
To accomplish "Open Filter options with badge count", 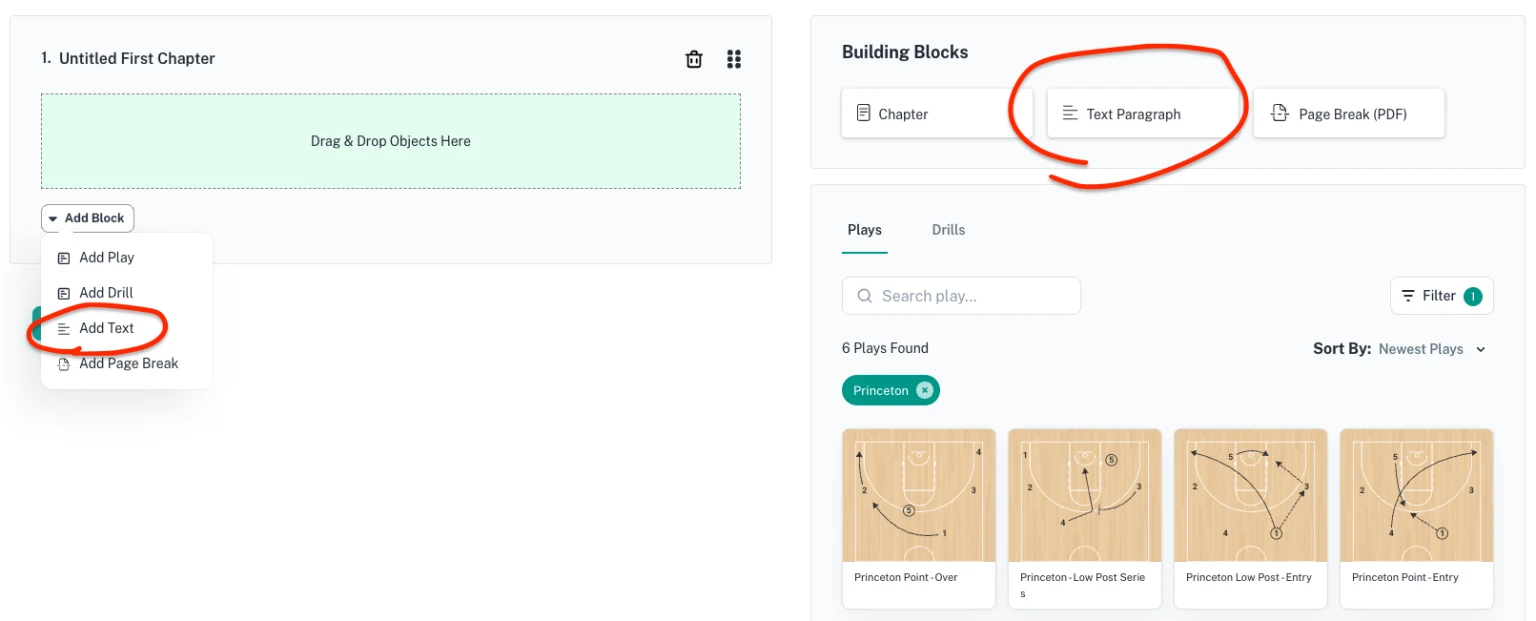I will tap(1441, 296).
